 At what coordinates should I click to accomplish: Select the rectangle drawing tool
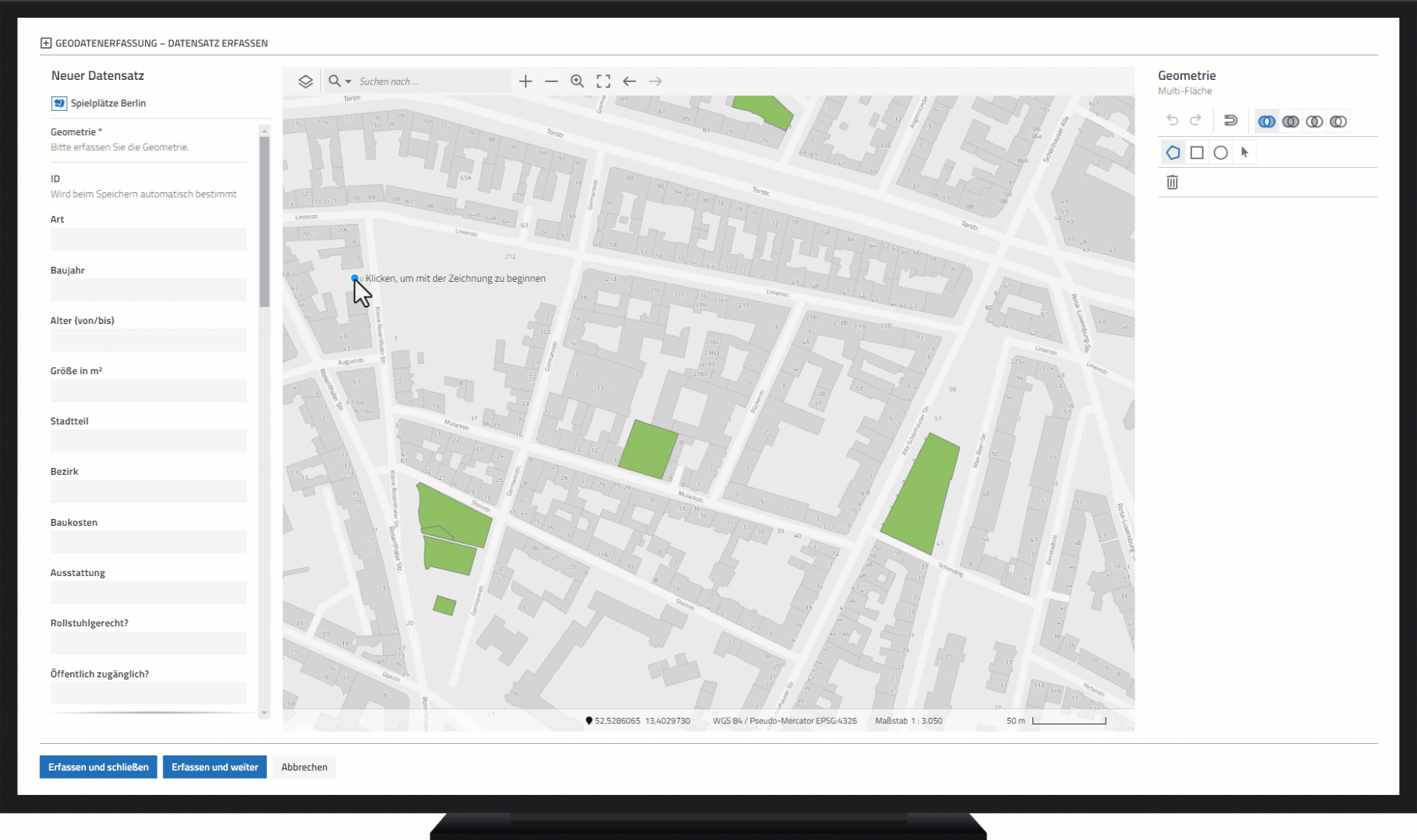pyautogui.click(x=1197, y=152)
